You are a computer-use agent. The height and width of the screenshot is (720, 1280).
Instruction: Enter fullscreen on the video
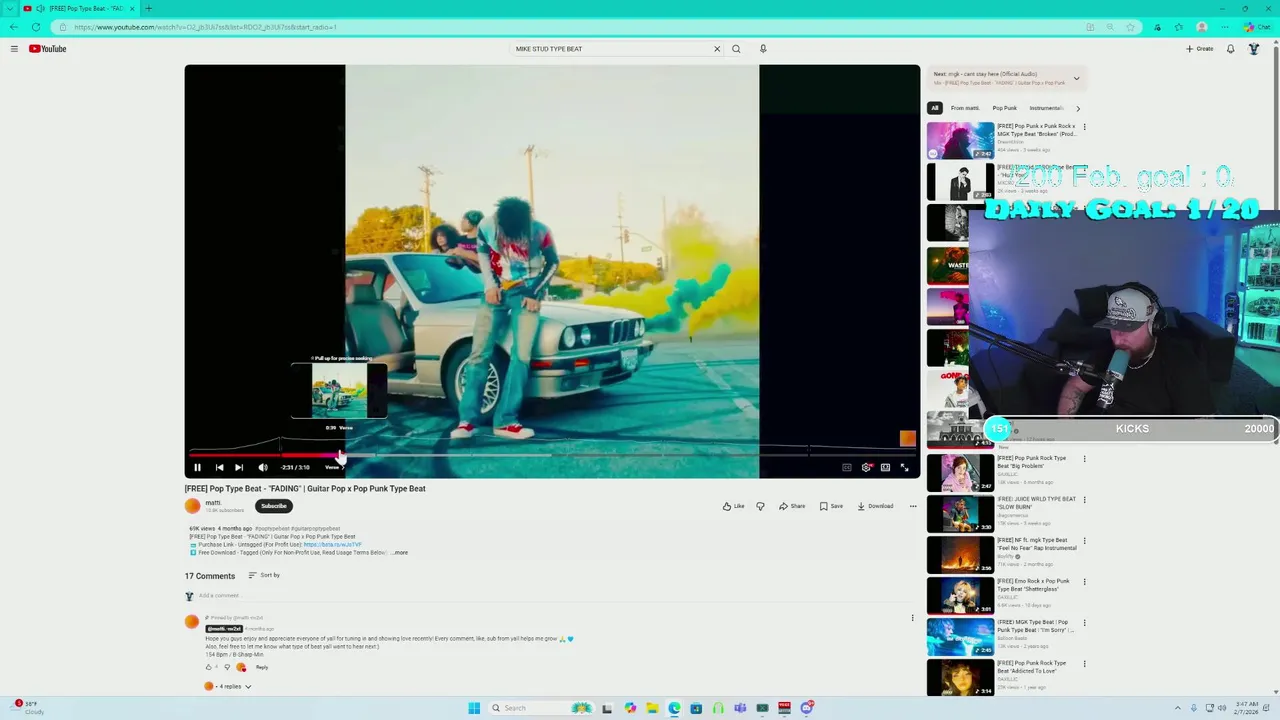point(905,467)
